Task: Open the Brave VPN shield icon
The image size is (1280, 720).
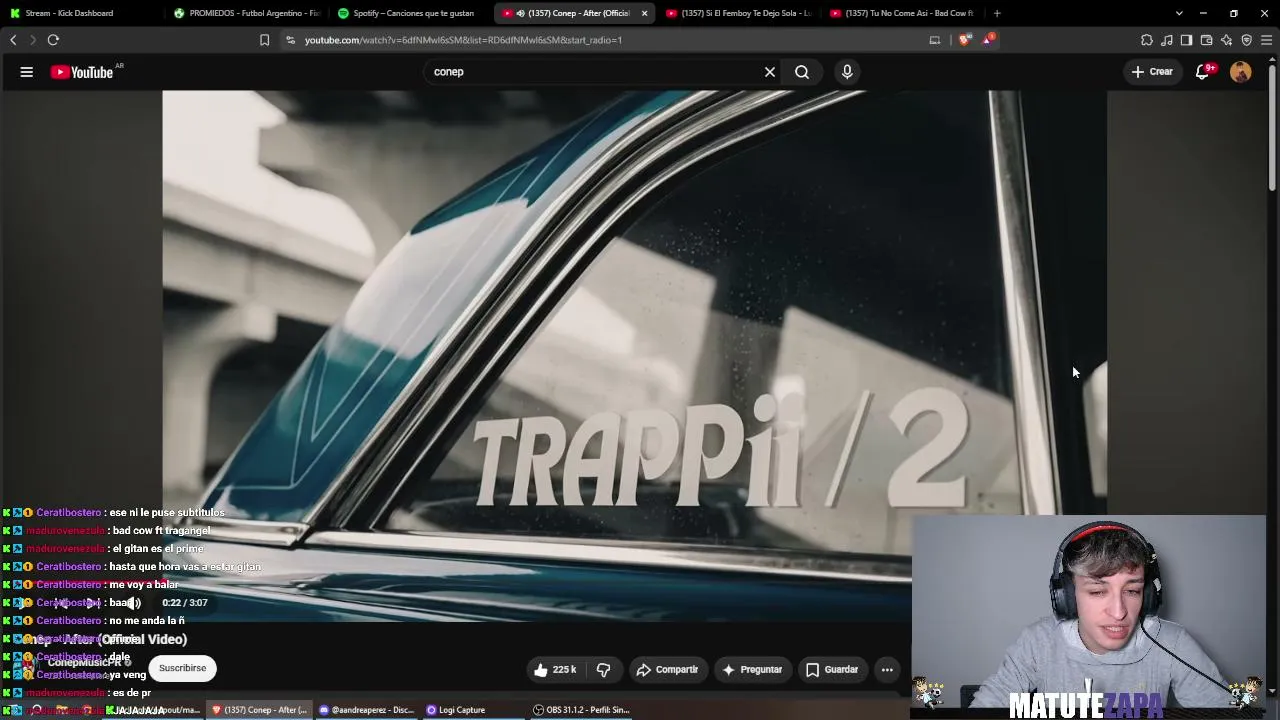Action: (1247, 40)
